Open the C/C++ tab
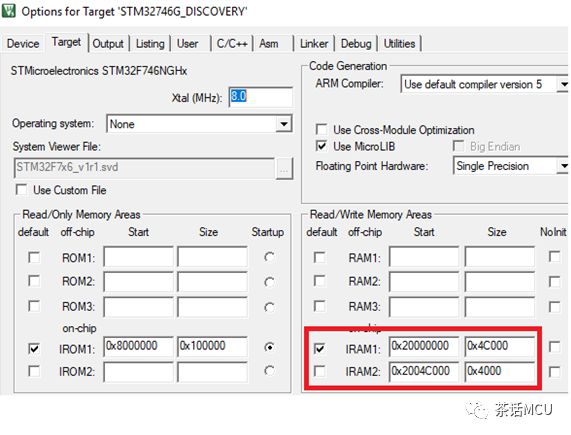Image resolution: width=571 pixels, height=435 pixels. point(232,44)
